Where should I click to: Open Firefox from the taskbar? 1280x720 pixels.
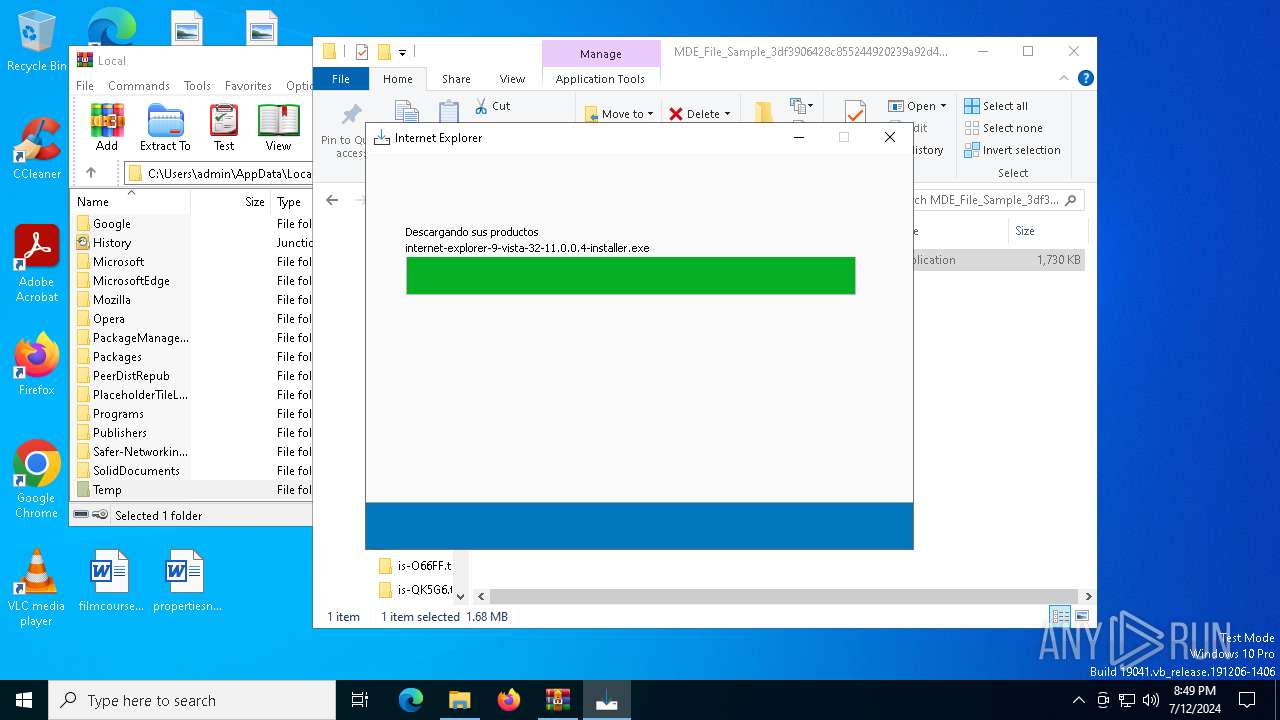point(509,700)
